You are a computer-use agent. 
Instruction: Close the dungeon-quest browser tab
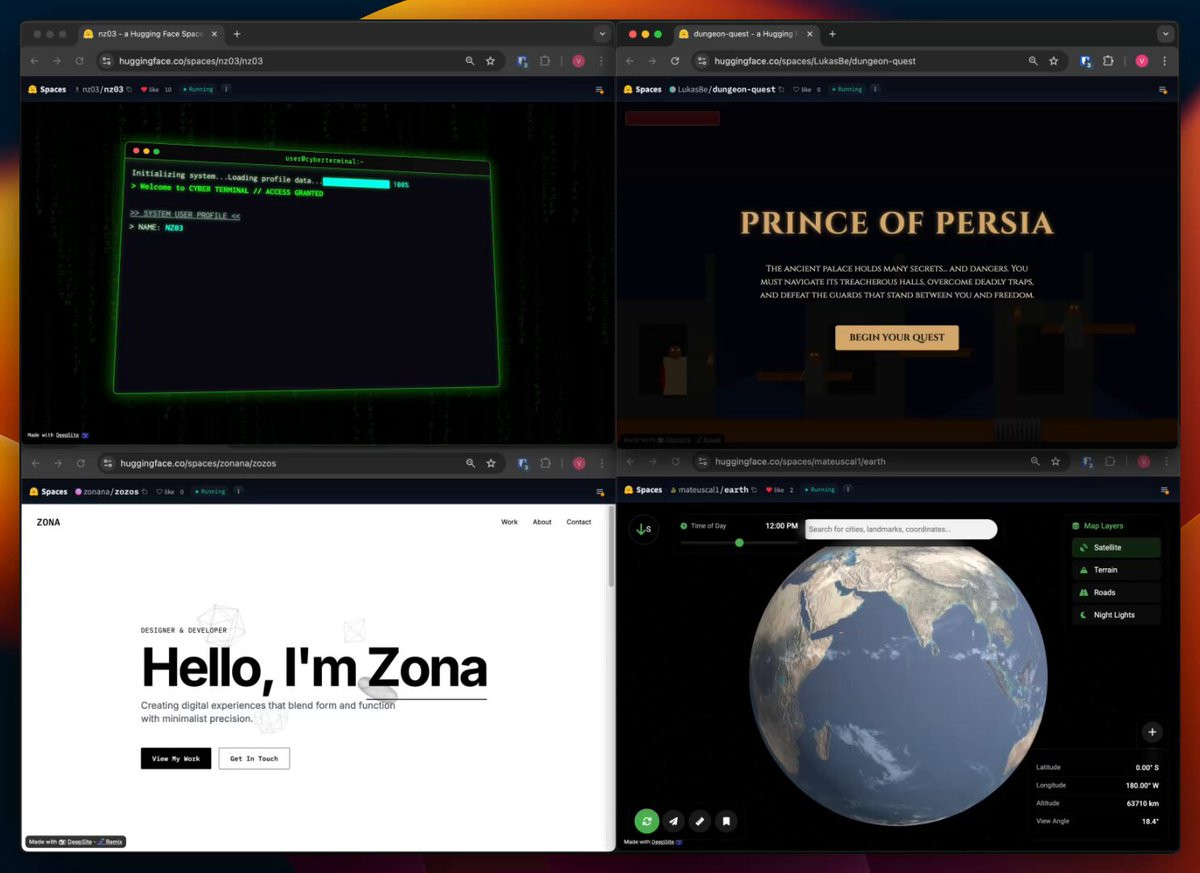809,34
